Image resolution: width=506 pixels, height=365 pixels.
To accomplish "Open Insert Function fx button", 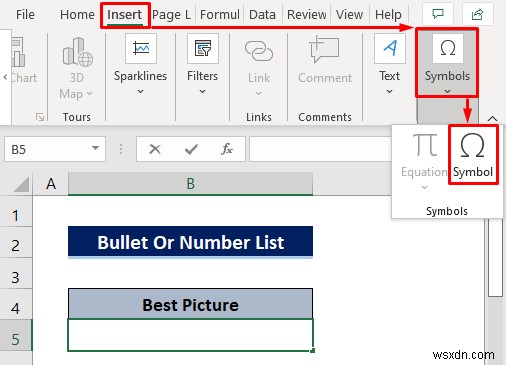I will coord(227,149).
